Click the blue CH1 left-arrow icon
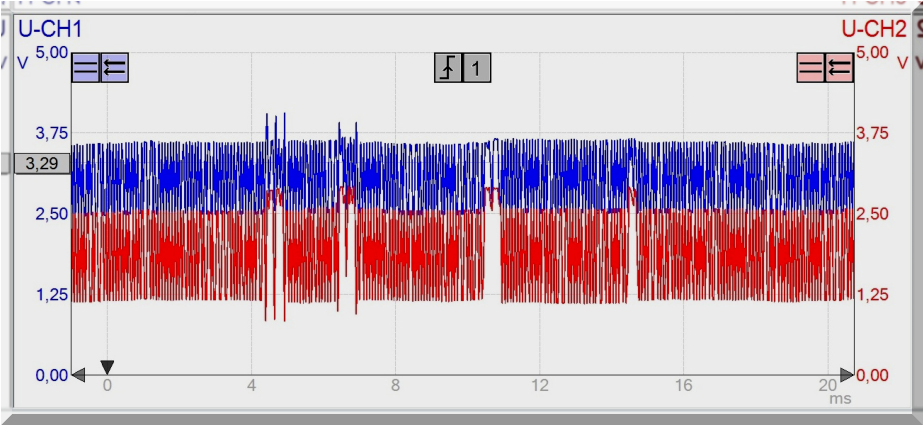The height and width of the screenshot is (426, 924). [x=114, y=67]
